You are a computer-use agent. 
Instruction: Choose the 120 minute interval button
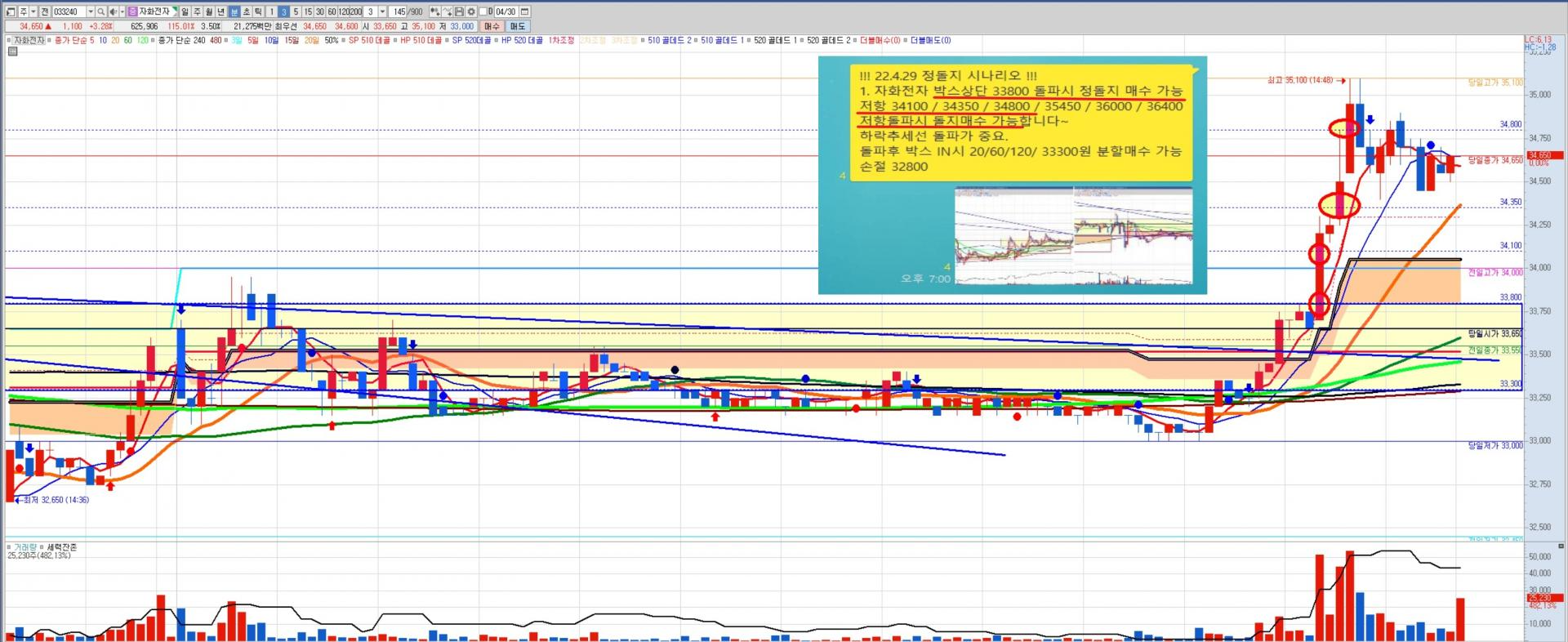[344, 11]
